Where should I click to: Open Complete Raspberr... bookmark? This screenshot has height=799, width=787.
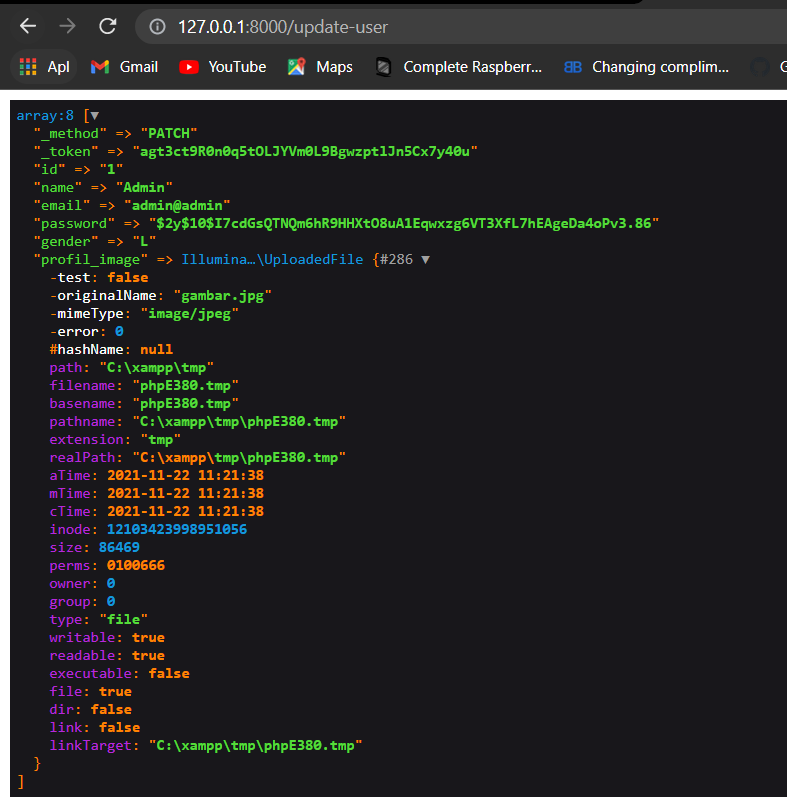pyautogui.click(x=458, y=67)
